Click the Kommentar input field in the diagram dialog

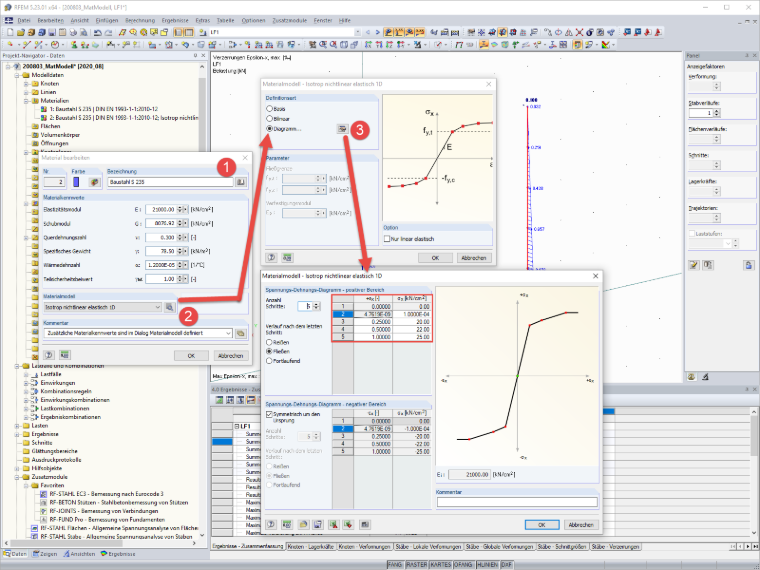pos(517,502)
